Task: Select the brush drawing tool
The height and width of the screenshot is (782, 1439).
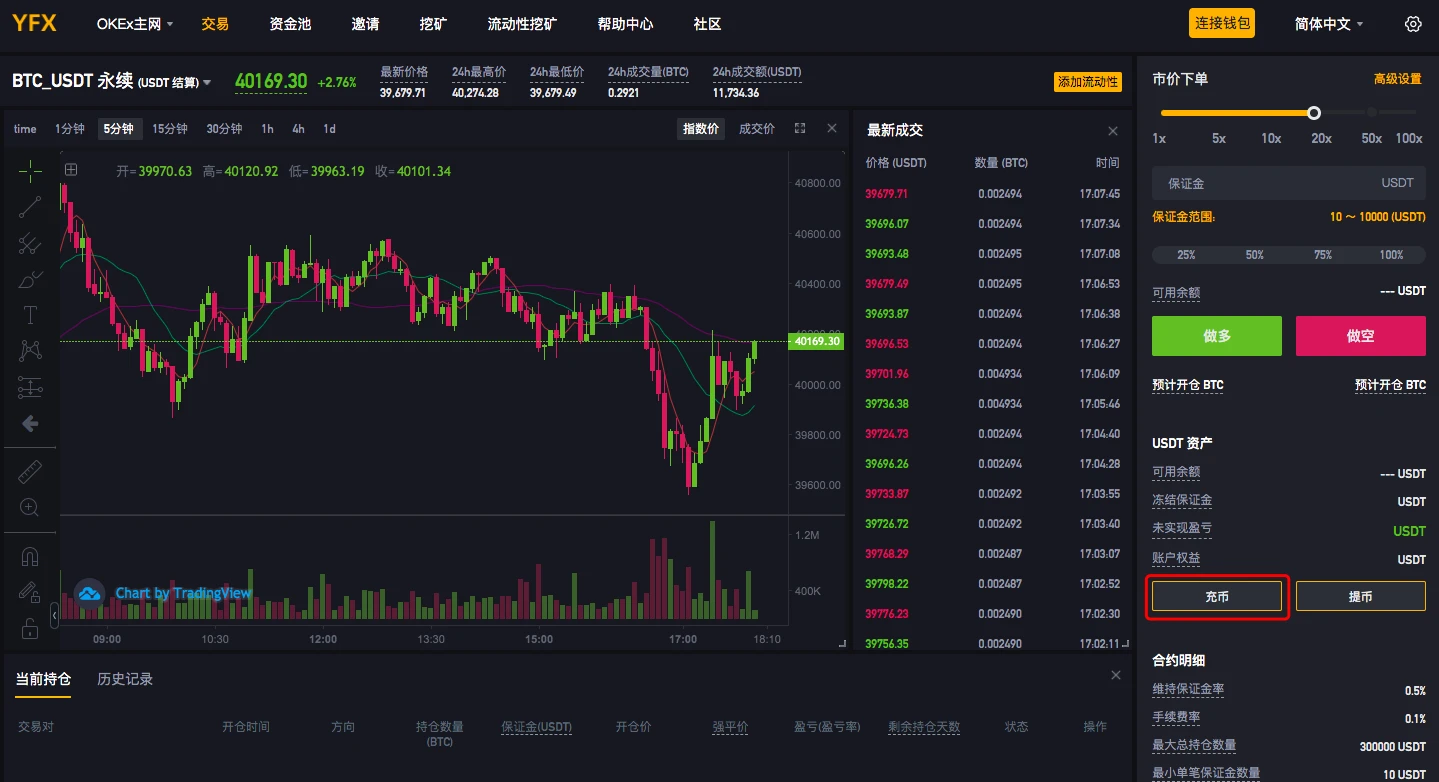Action: click(x=30, y=279)
